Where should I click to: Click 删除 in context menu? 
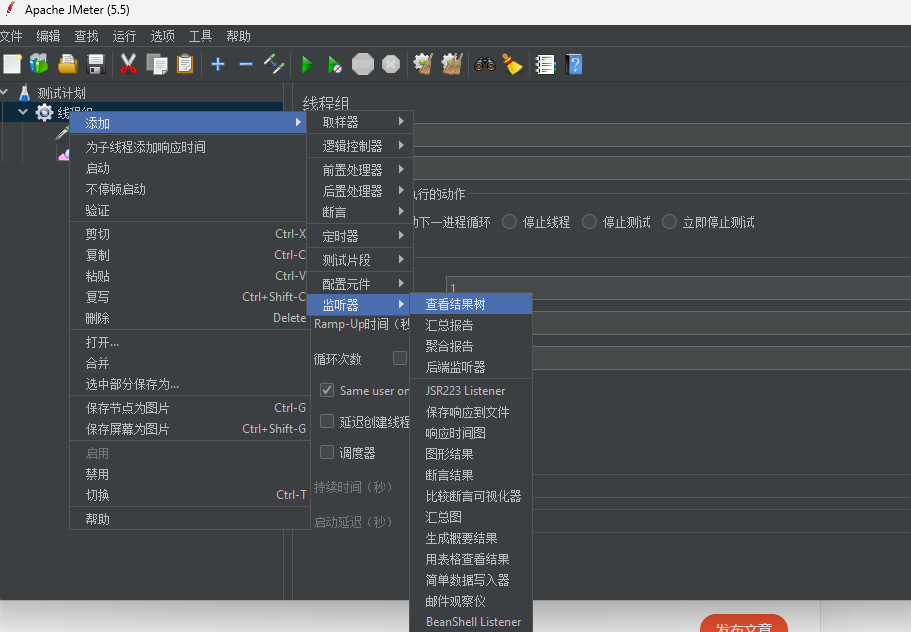click(x=190, y=318)
